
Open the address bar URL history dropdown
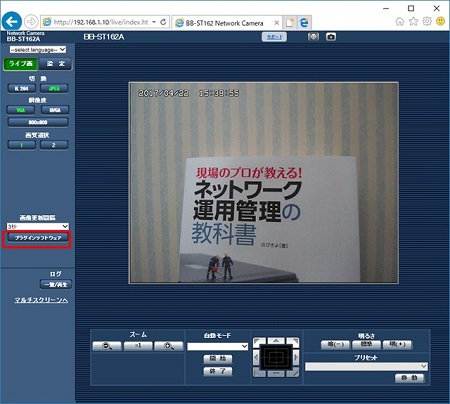(x=154, y=22)
